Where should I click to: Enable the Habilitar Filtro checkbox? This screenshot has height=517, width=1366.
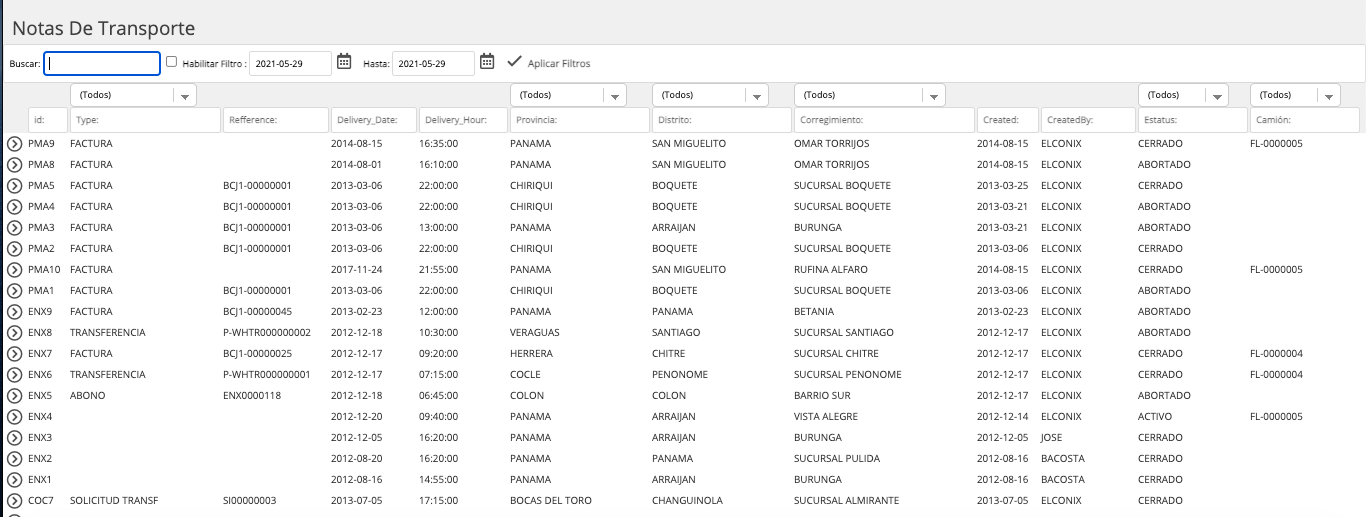172,62
